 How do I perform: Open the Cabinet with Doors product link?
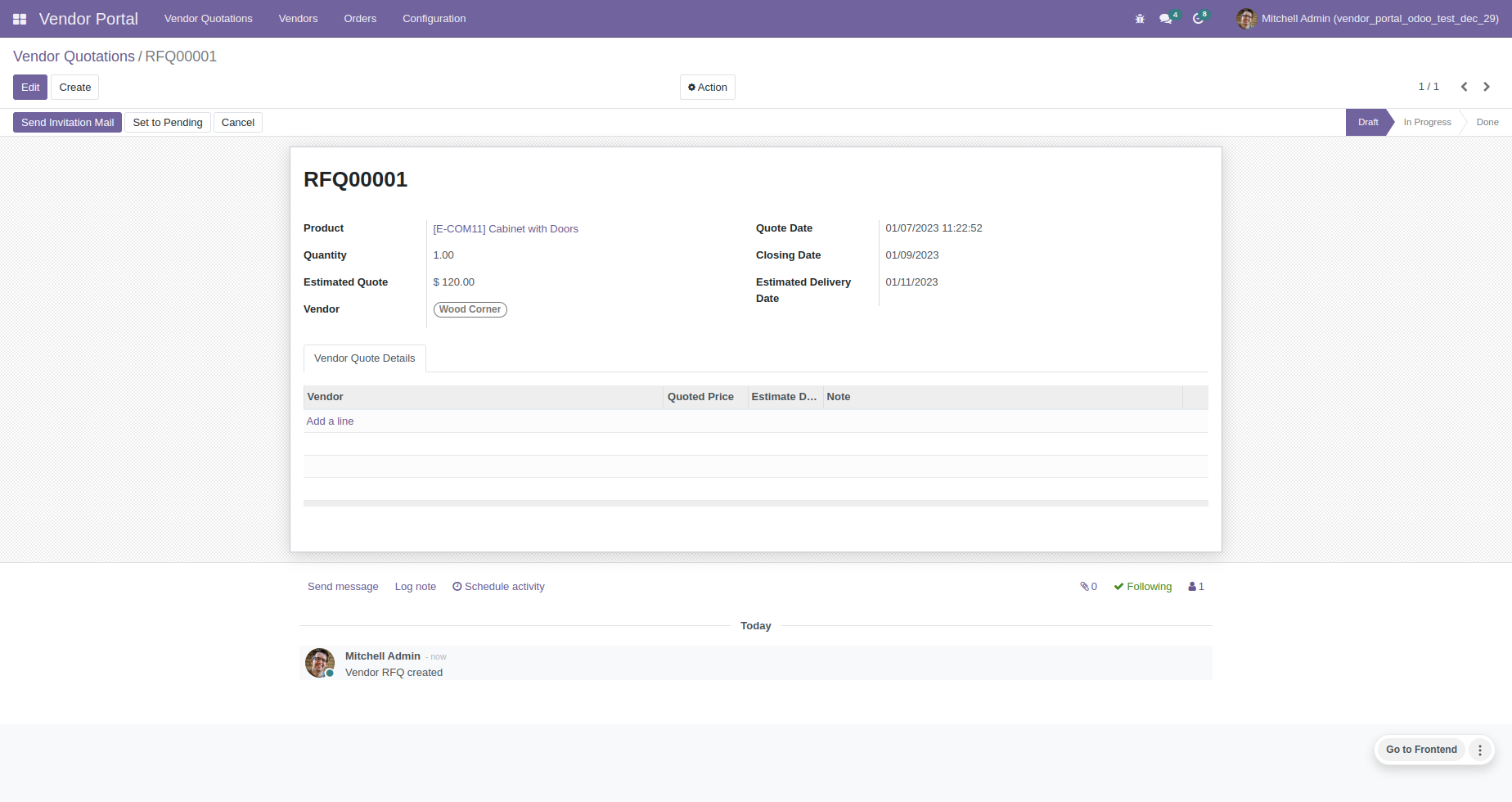(x=506, y=229)
